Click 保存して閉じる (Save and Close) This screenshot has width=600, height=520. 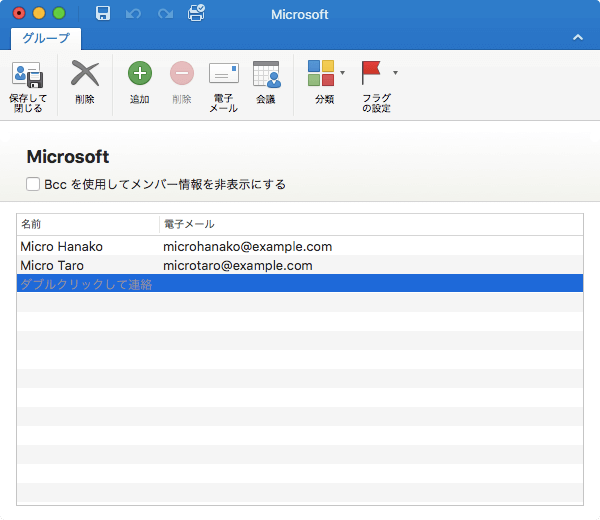pos(28,86)
